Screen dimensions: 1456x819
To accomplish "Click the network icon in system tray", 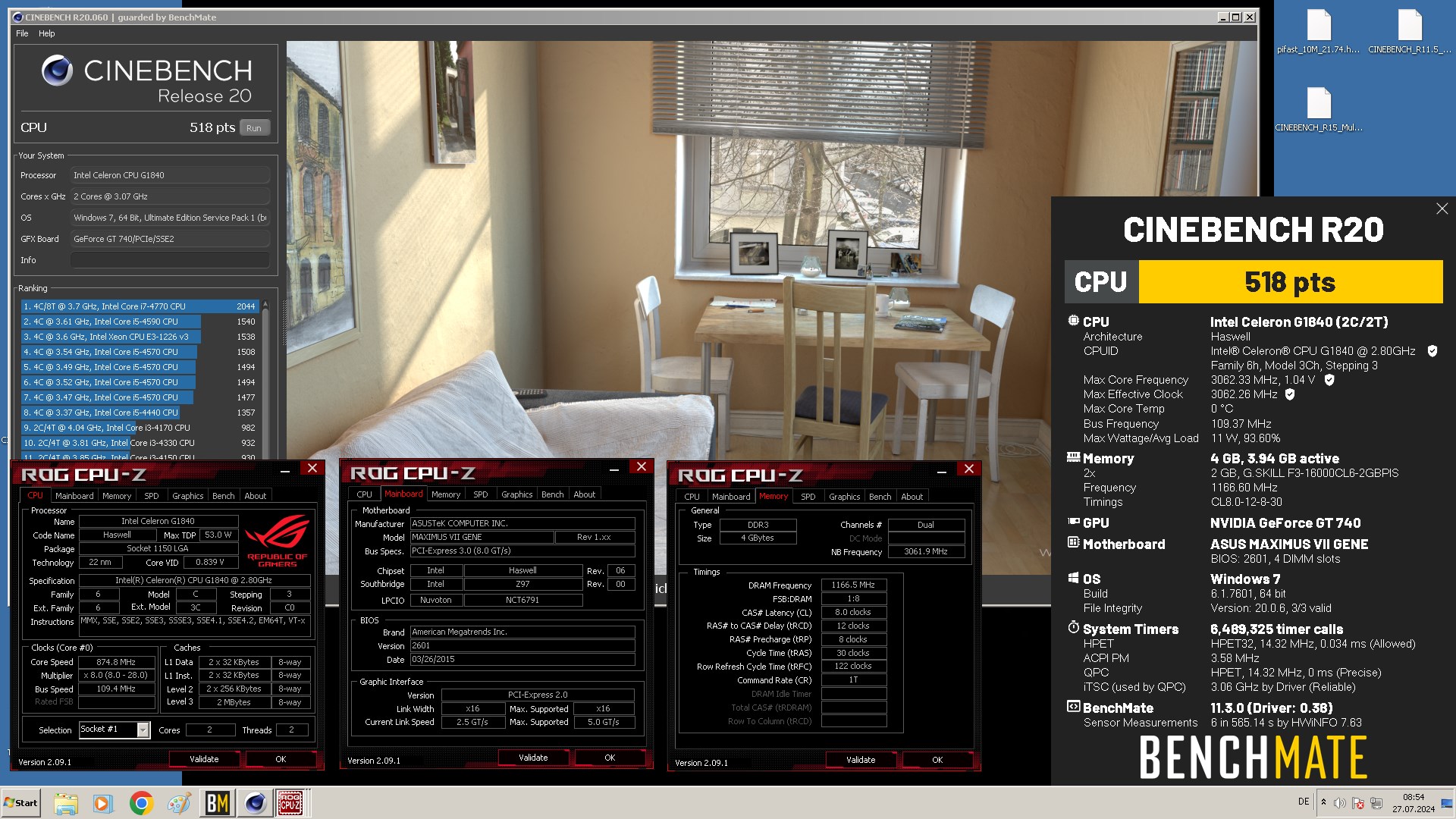I will point(1376,803).
